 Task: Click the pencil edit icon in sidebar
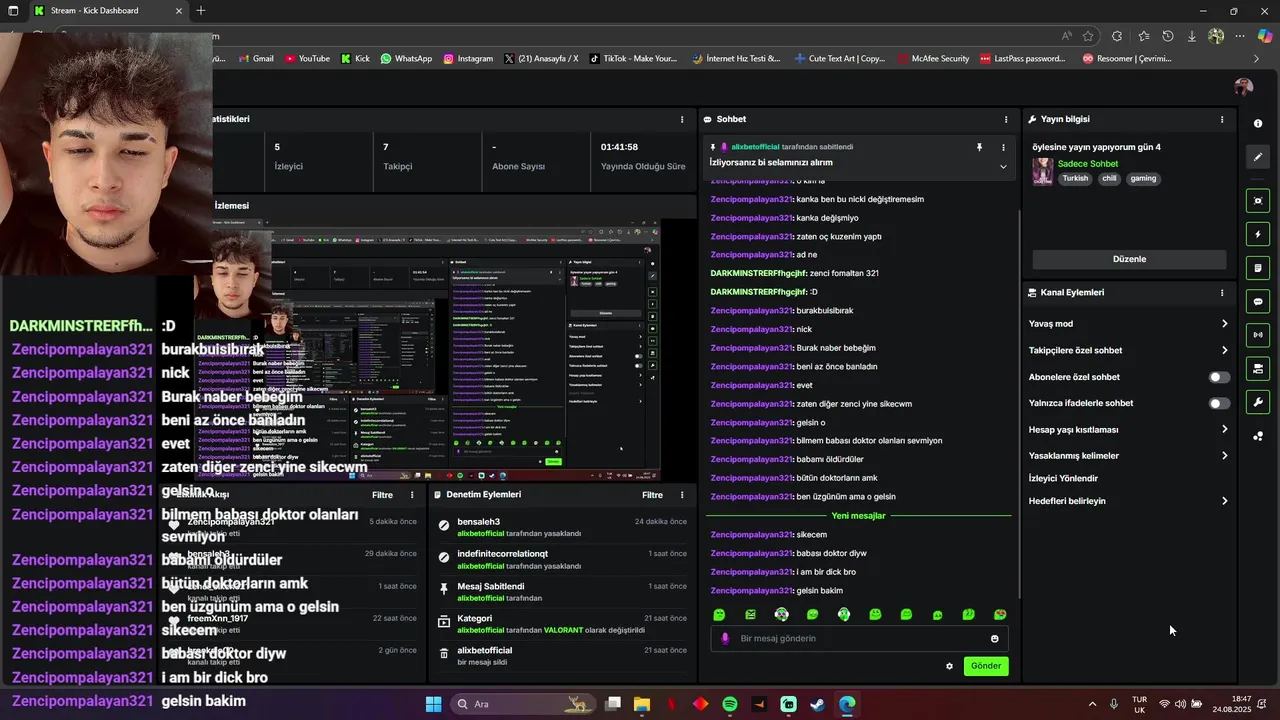[x=1258, y=157]
